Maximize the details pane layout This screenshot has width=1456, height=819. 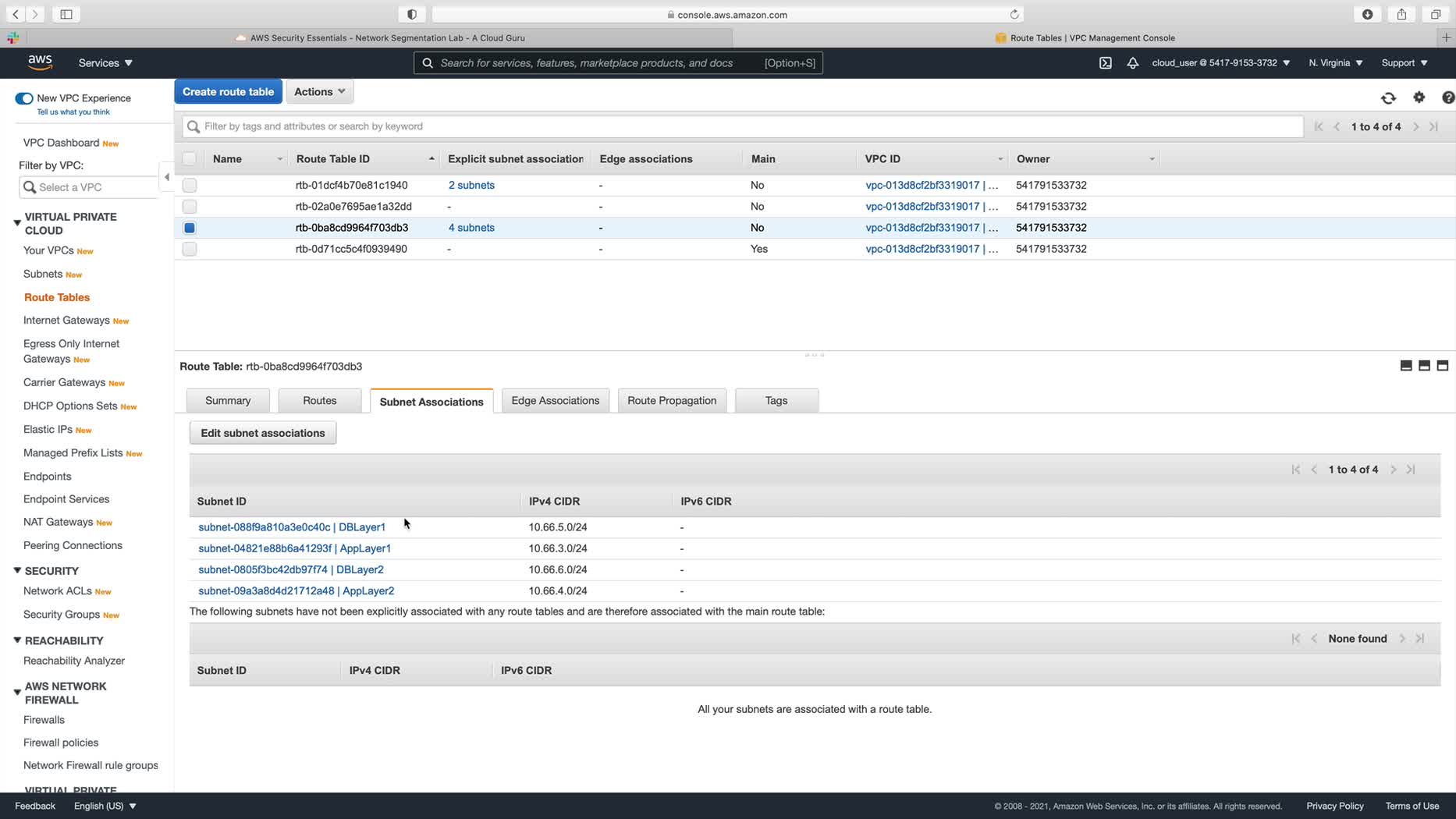click(x=1442, y=366)
